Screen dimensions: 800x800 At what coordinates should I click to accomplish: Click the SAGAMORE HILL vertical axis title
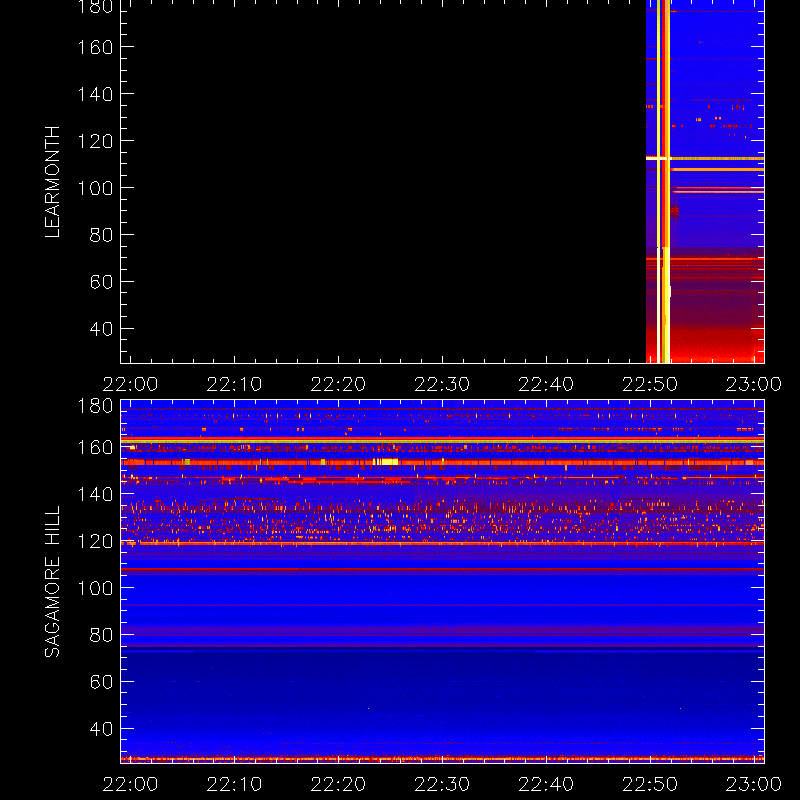click(52, 581)
